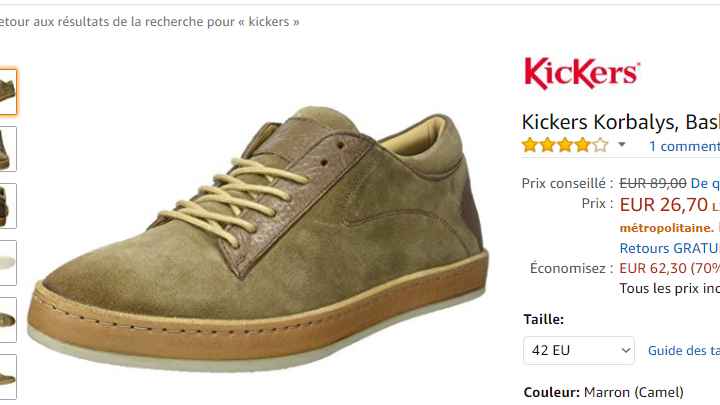Open the '1 commentaire' reviews link
Viewport: 720px width, 405px height.
(684, 146)
